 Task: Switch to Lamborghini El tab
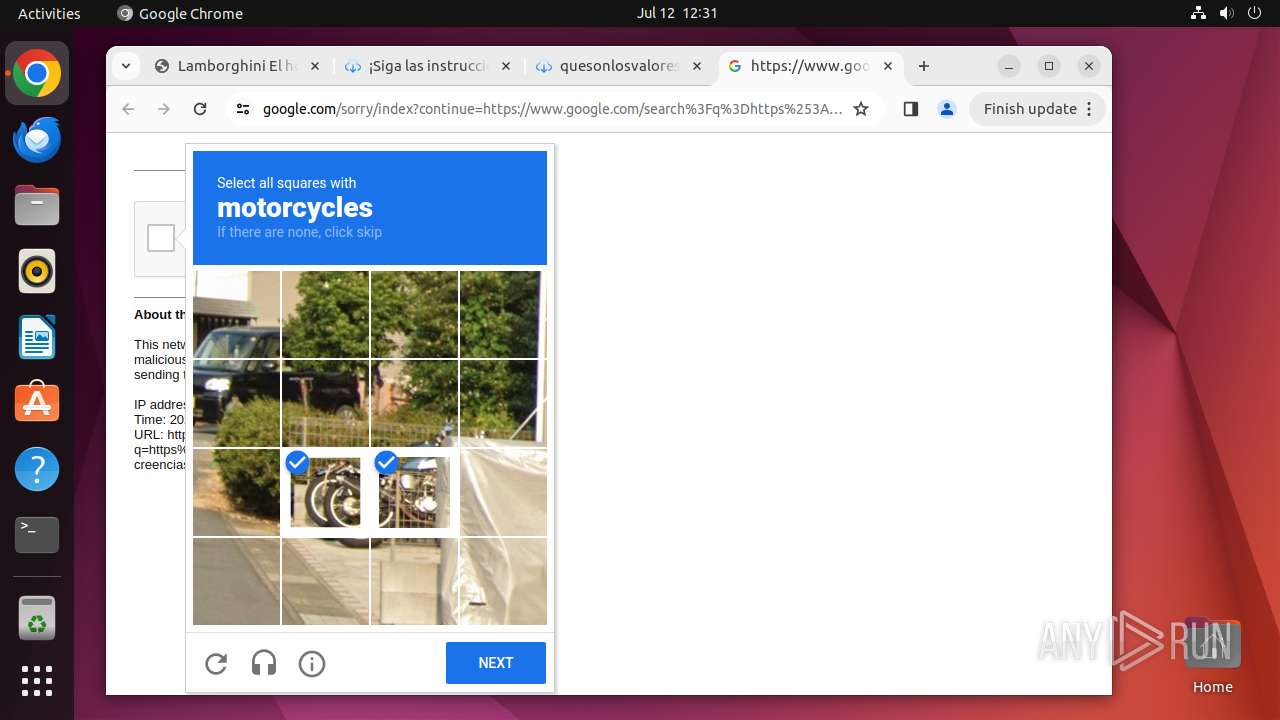click(x=237, y=66)
